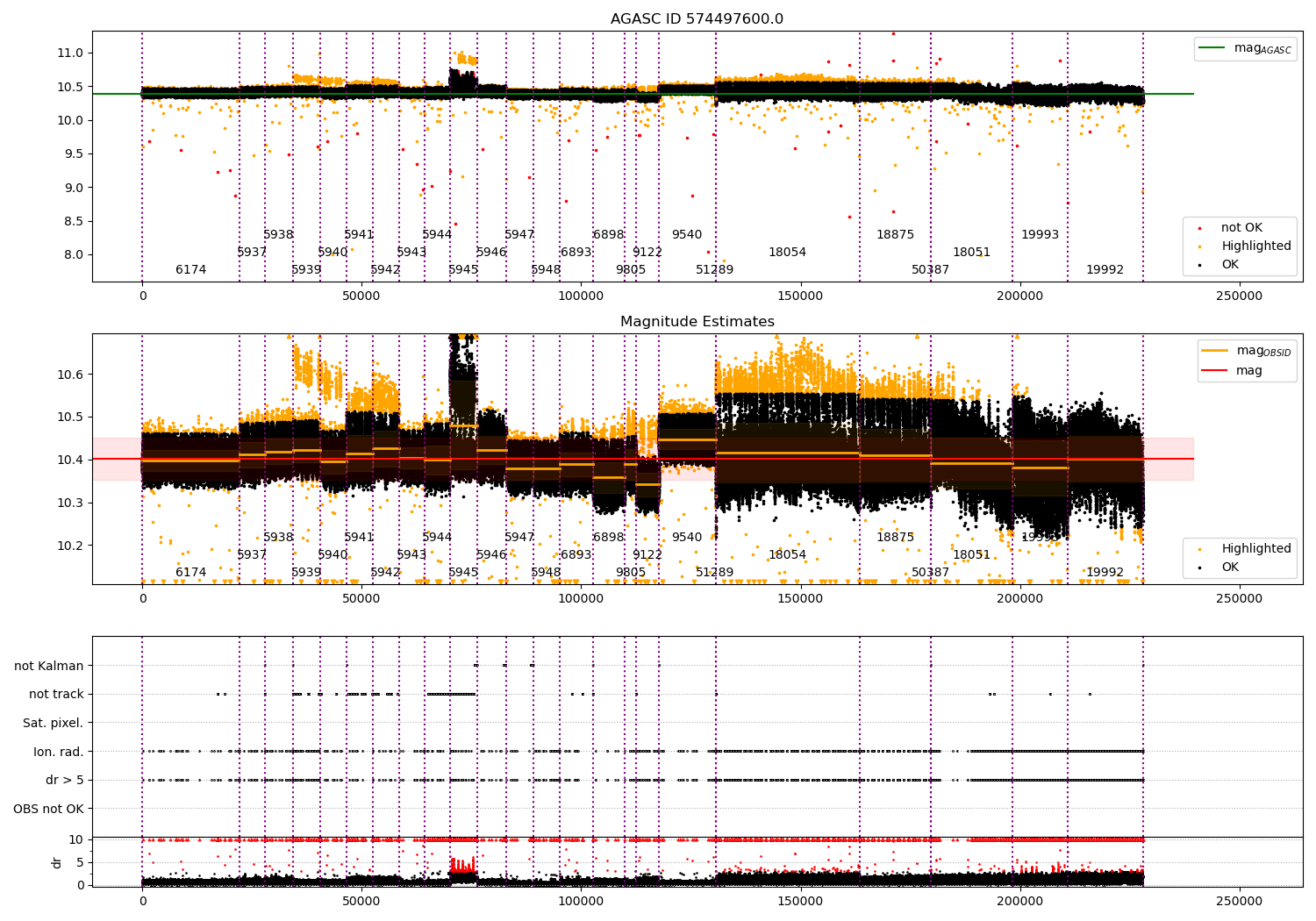
Task: Click the 'OBS not OK' row label
Action: tap(48, 809)
